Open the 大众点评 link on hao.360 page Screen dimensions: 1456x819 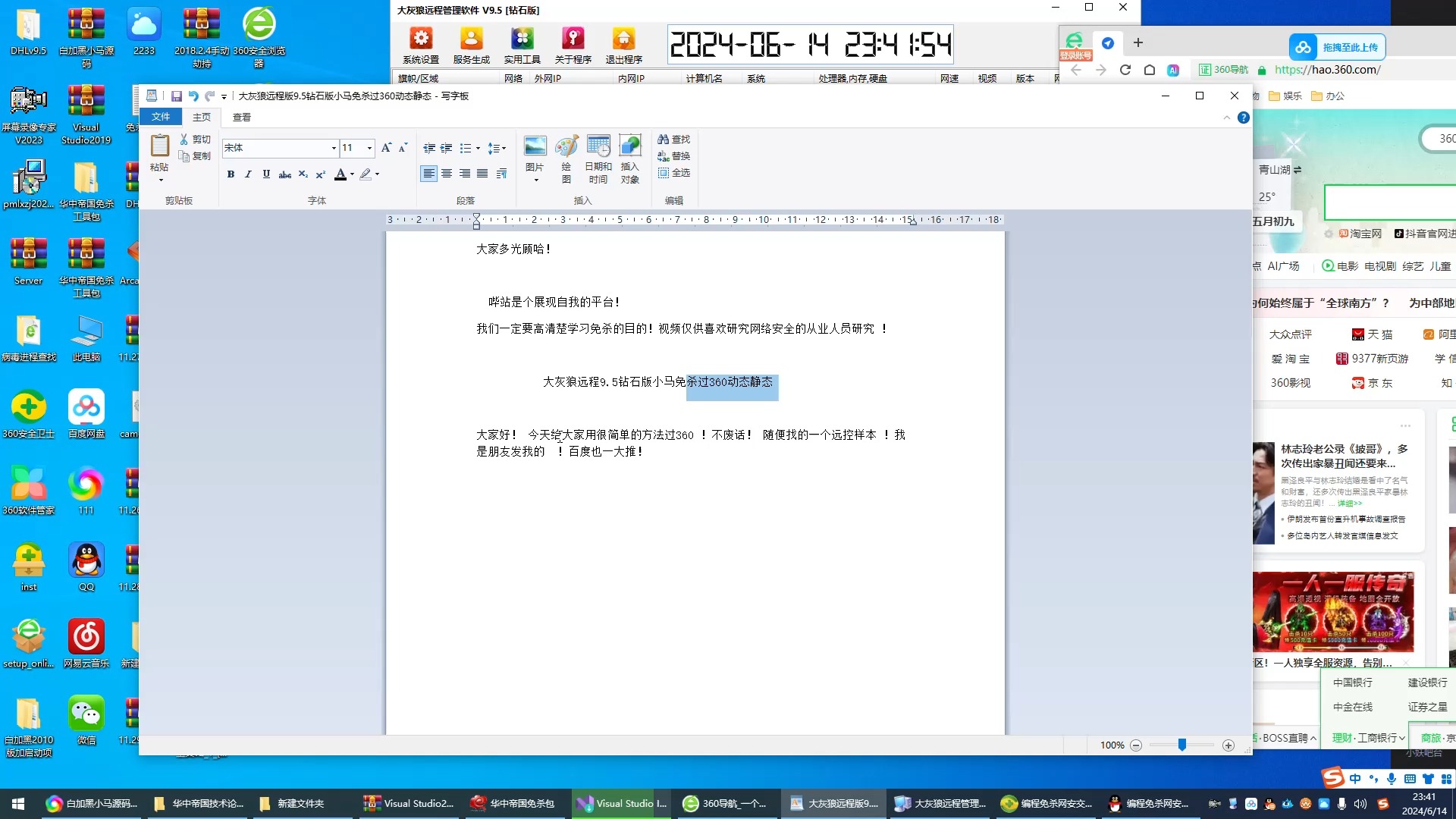coord(1291,334)
